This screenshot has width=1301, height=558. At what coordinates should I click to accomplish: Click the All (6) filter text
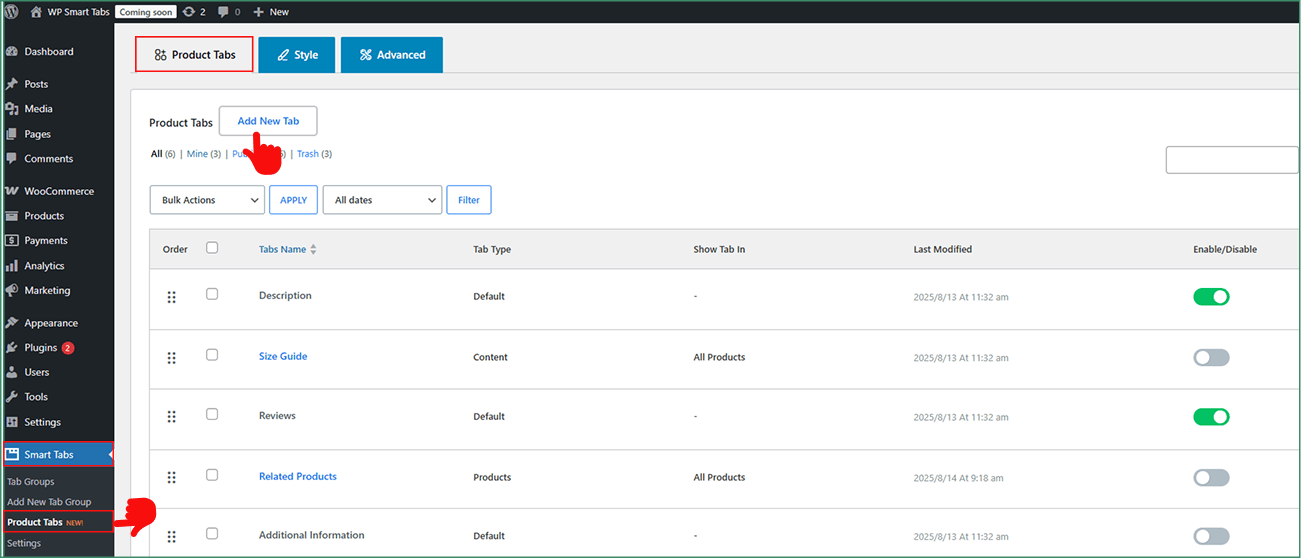coord(163,154)
